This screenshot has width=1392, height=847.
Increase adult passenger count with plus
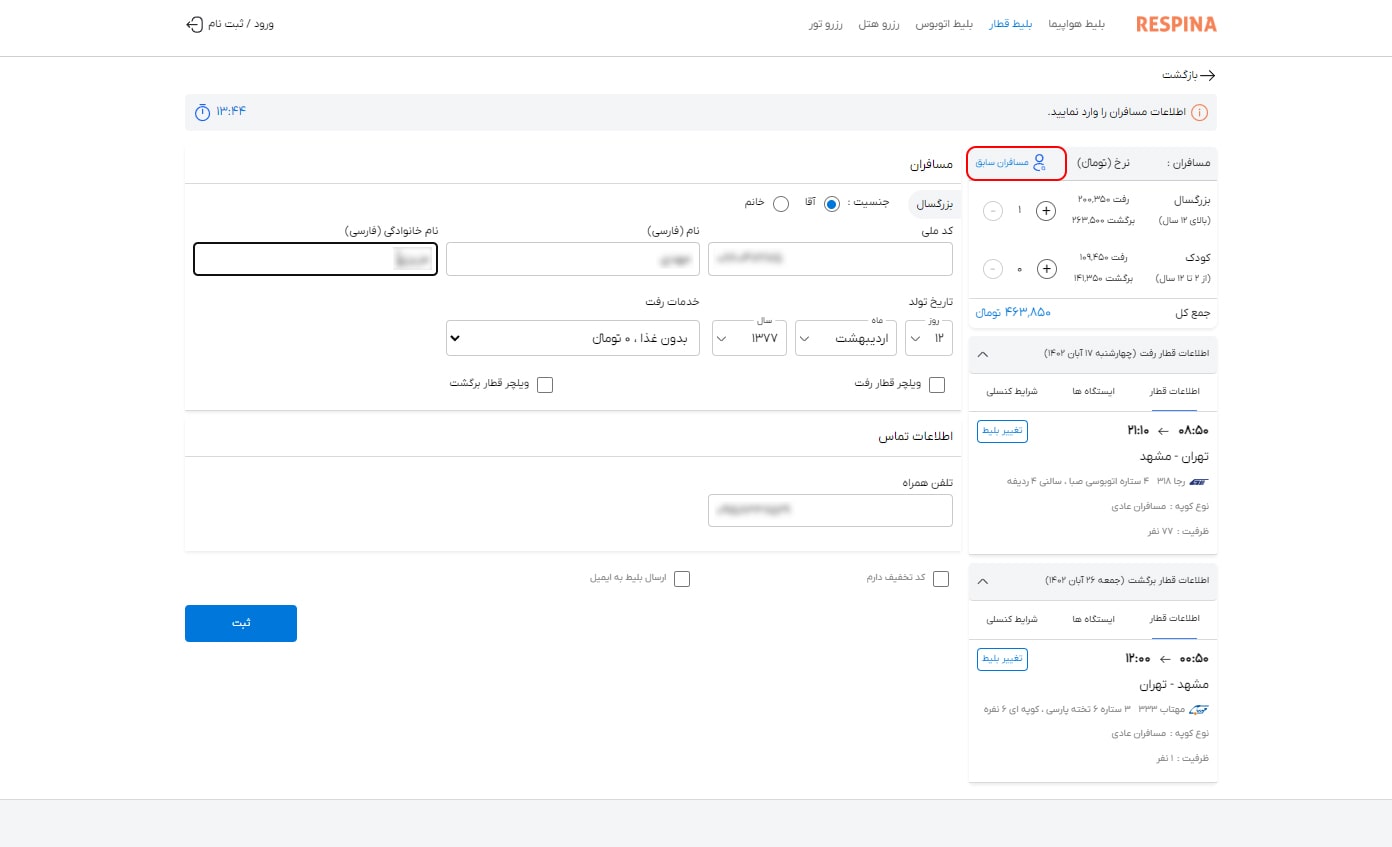tap(1046, 211)
